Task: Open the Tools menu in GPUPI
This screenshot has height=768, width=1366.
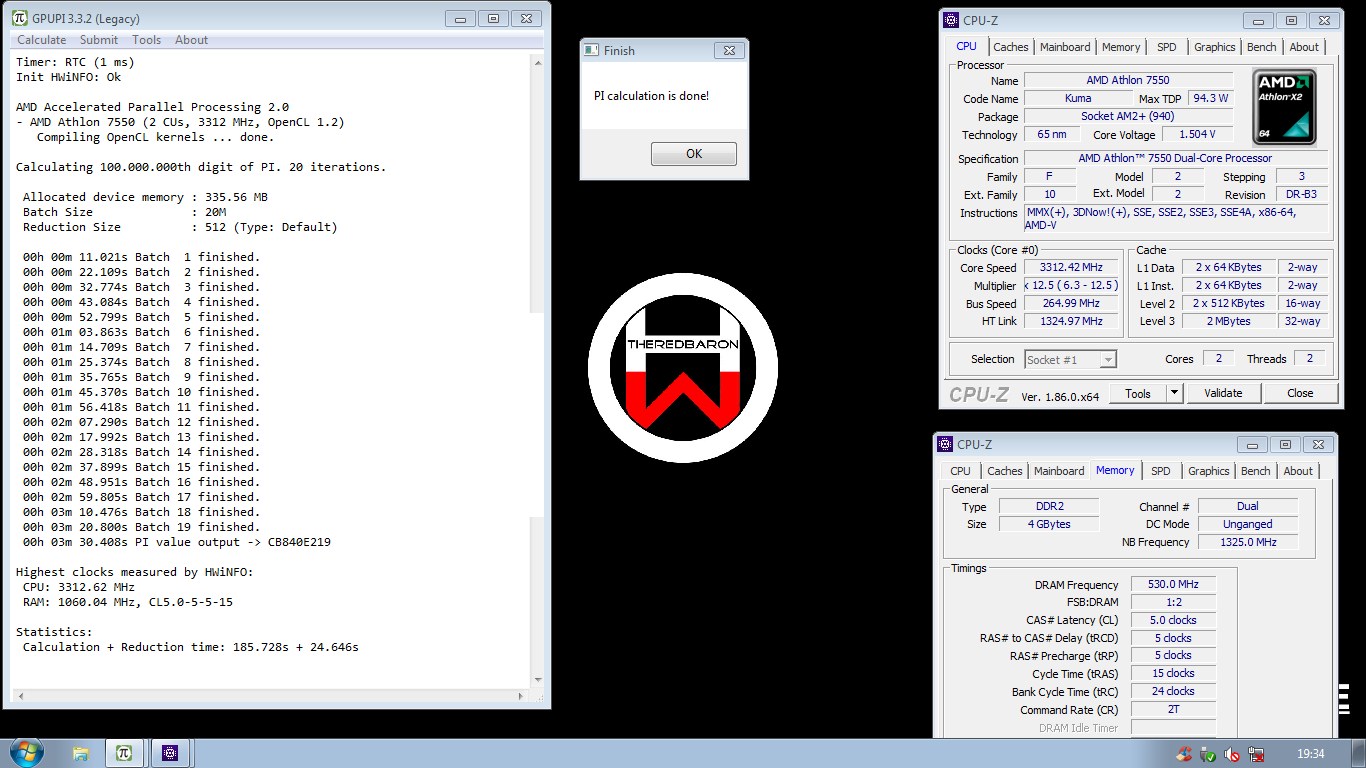Action: tap(147, 40)
